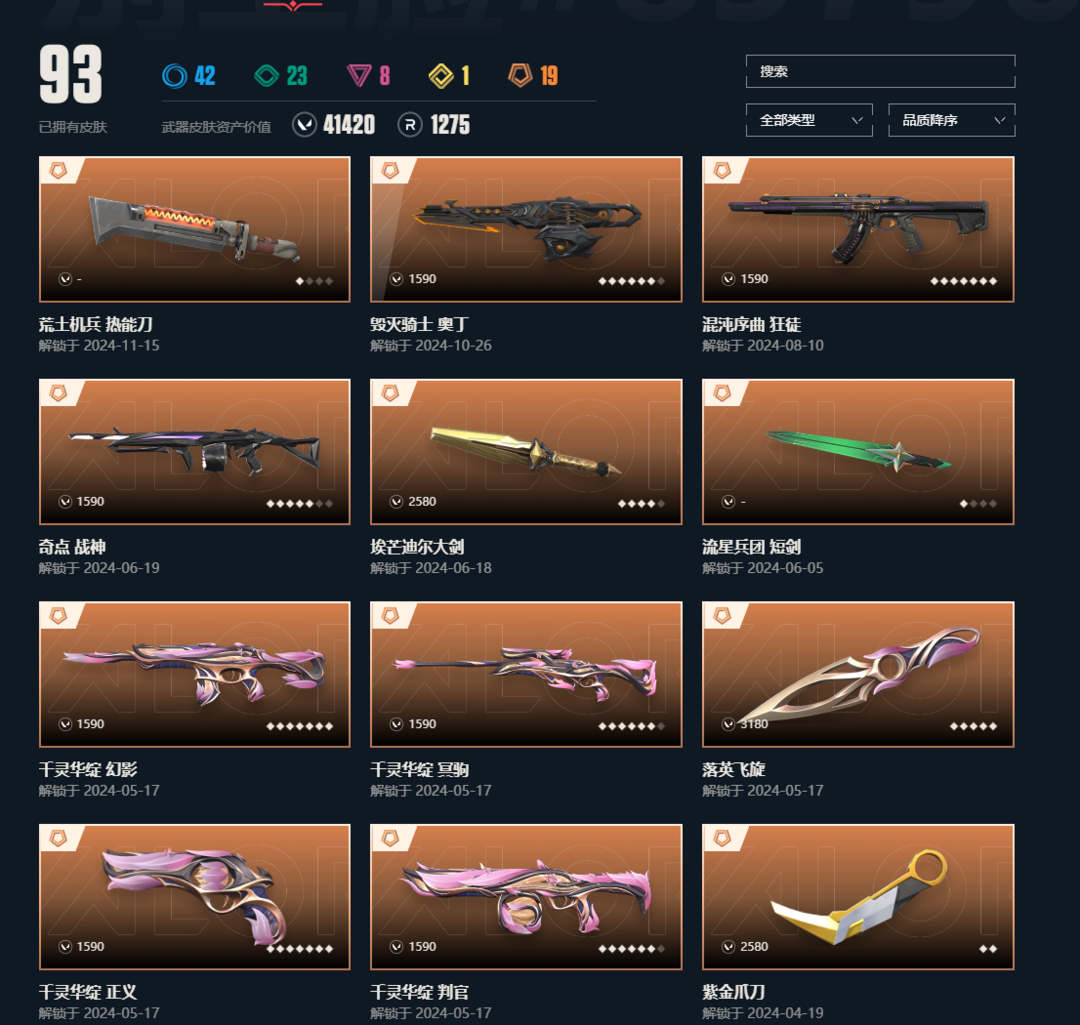Screen dimensions: 1080x1025
Task: Select the 毁灭骑士 奥丁 skin thumbnail
Action: click(526, 229)
